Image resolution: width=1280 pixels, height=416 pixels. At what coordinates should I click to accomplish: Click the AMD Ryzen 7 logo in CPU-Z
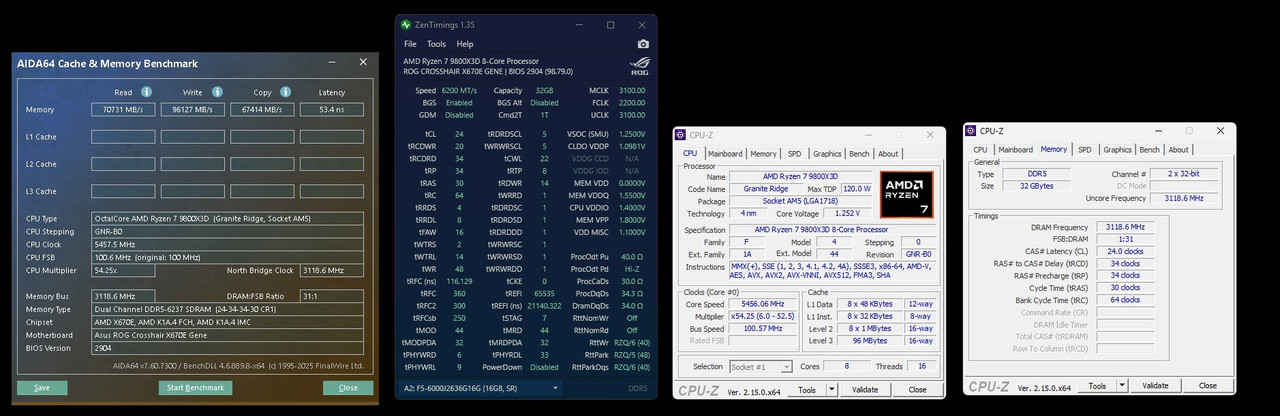point(906,196)
